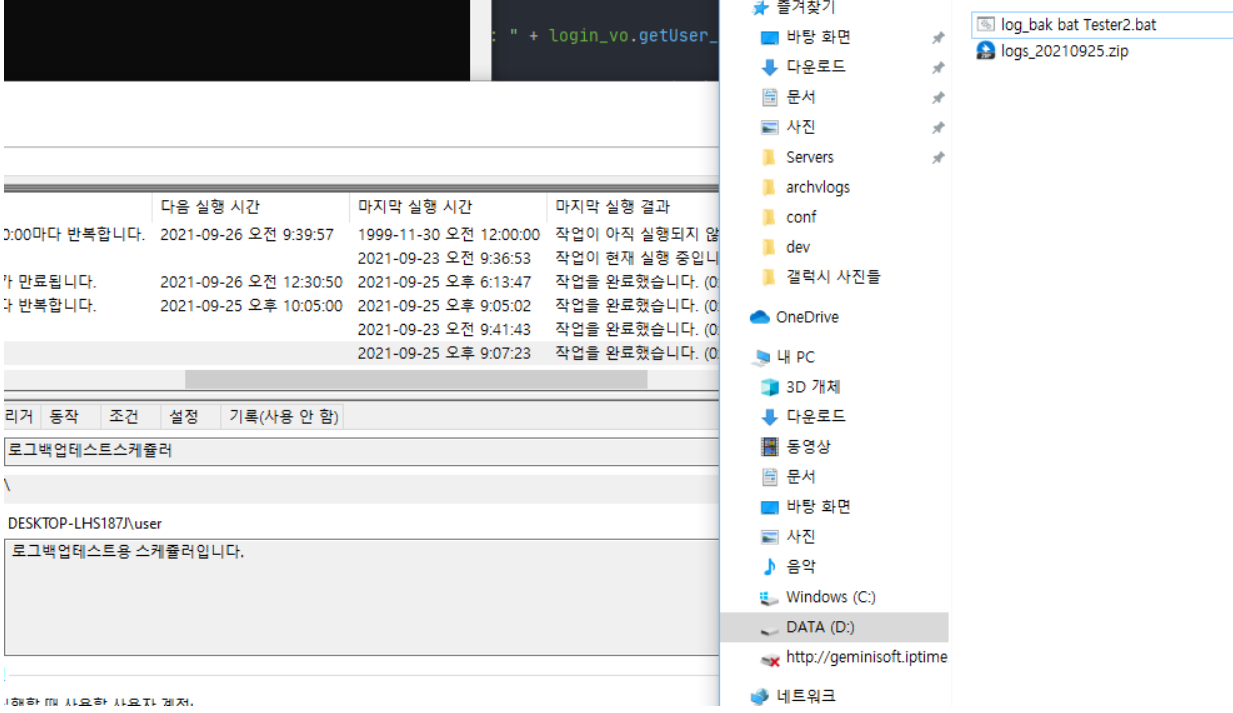Viewport: 1233px width, 713px height.
Task: Open 즐겨찾기 star in Explorer sidebar
Action: 795,8
